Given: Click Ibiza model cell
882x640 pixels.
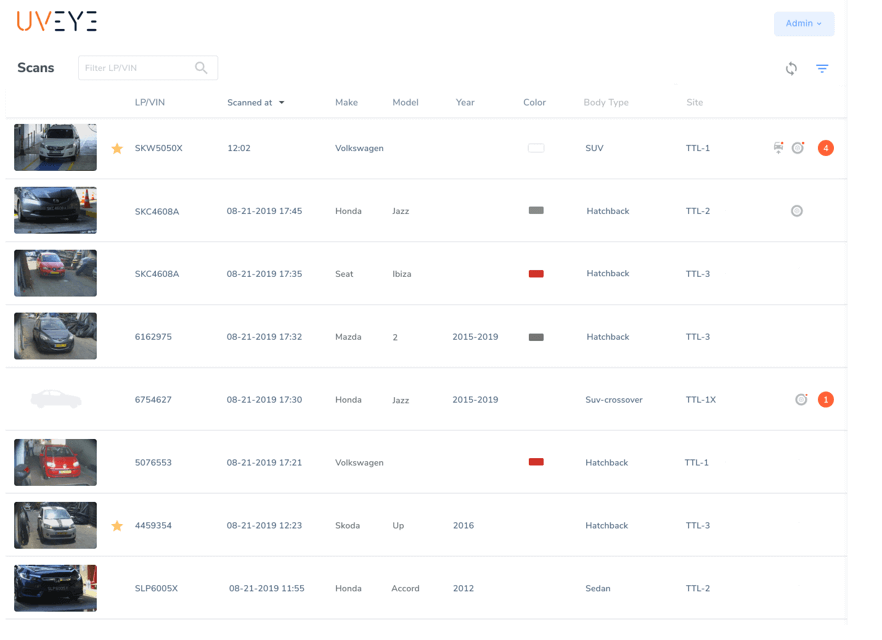Looking at the screenshot, I should (x=402, y=274).
